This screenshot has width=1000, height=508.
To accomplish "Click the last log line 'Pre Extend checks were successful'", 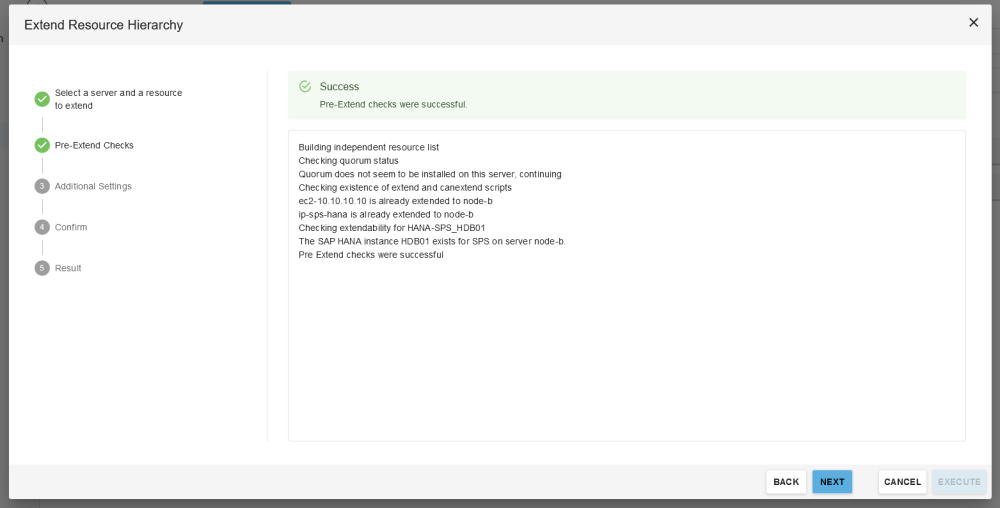I will coord(370,255).
